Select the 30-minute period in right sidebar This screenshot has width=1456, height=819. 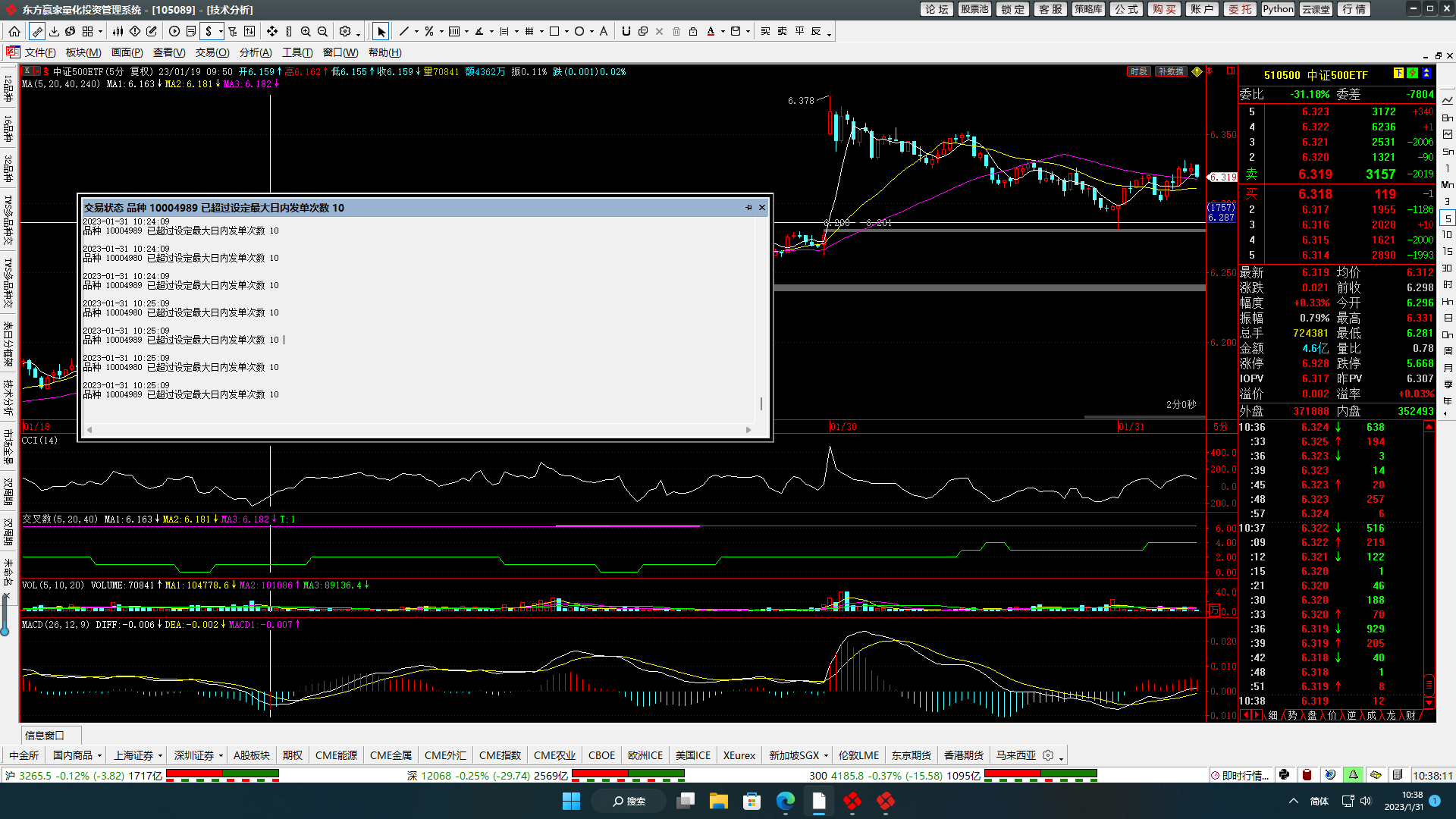pyautogui.click(x=1448, y=268)
